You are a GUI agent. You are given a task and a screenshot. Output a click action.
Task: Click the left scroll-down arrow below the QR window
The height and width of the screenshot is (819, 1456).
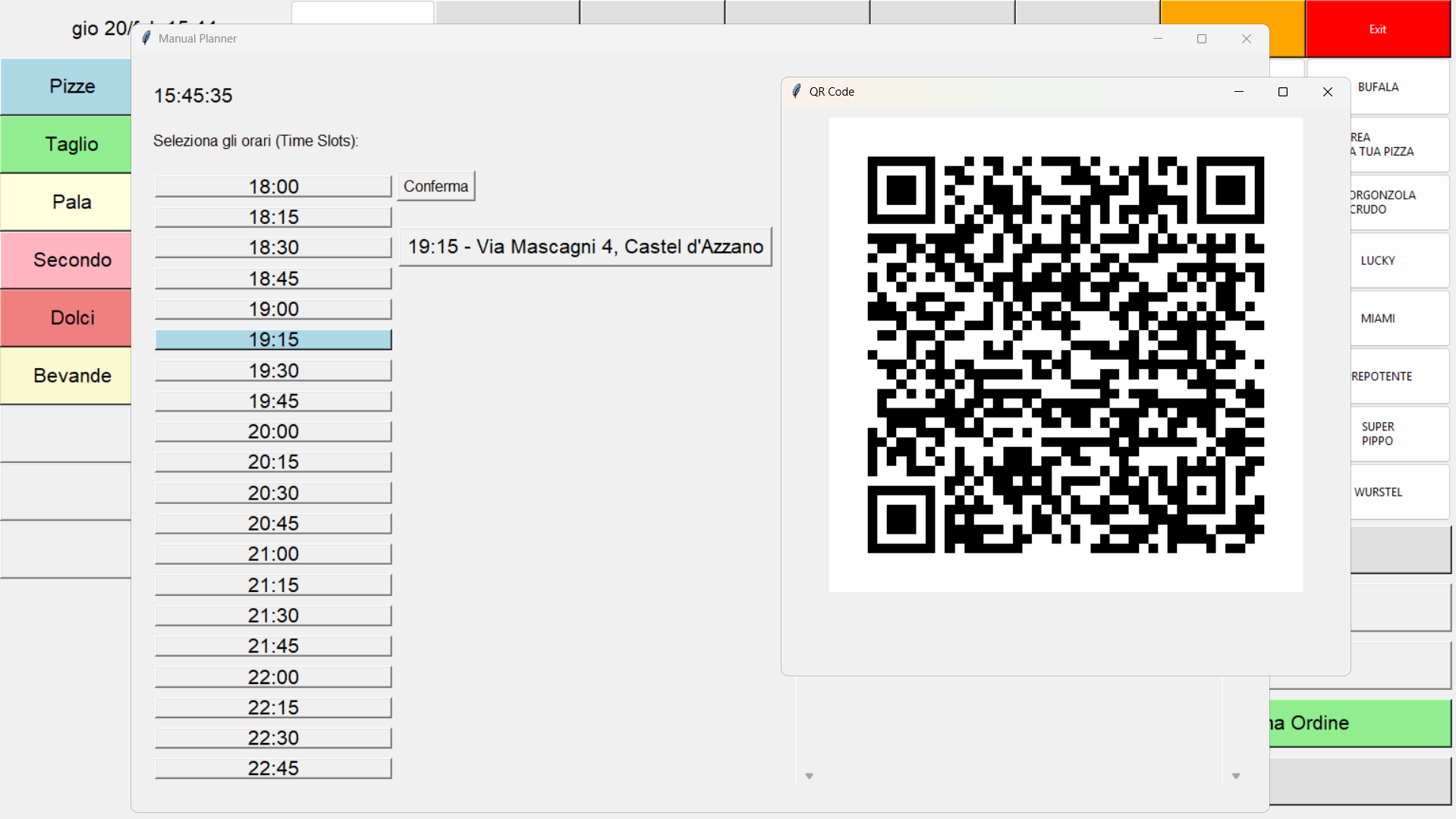coord(809,776)
